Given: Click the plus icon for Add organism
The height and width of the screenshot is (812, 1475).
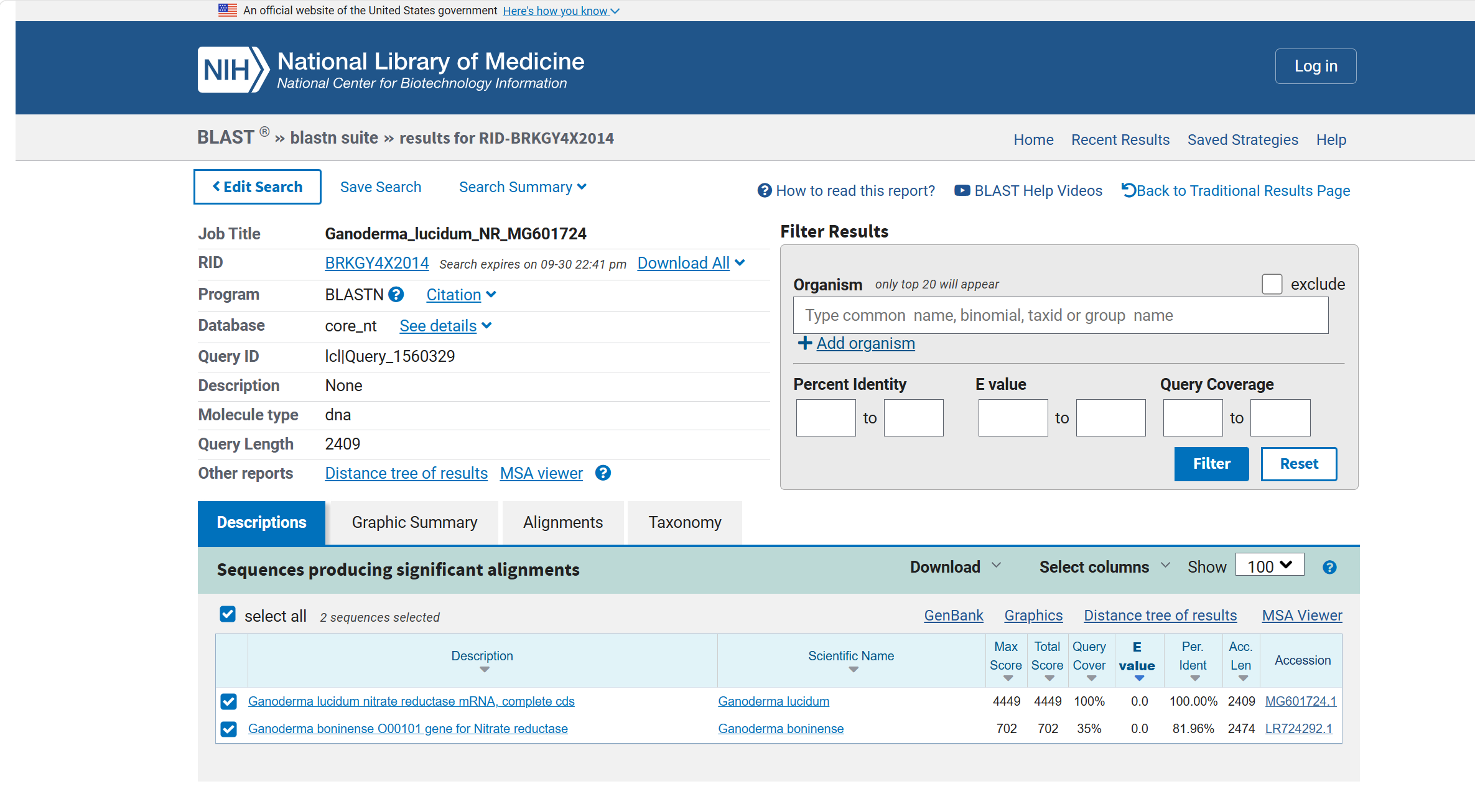Looking at the screenshot, I should point(805,343).
